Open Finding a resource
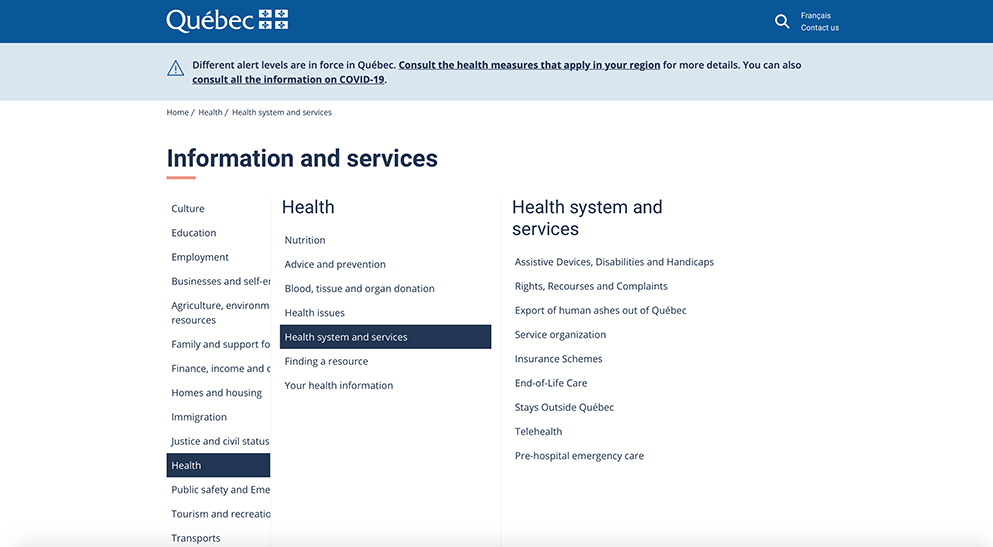 point(326,361)
